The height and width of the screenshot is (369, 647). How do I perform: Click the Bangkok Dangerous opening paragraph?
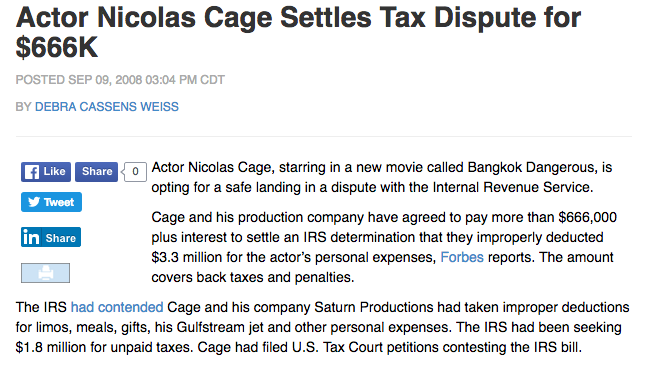(x=382, y=177)
